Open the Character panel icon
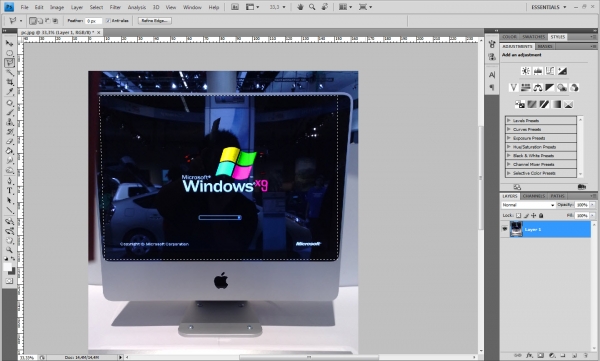 492,75
